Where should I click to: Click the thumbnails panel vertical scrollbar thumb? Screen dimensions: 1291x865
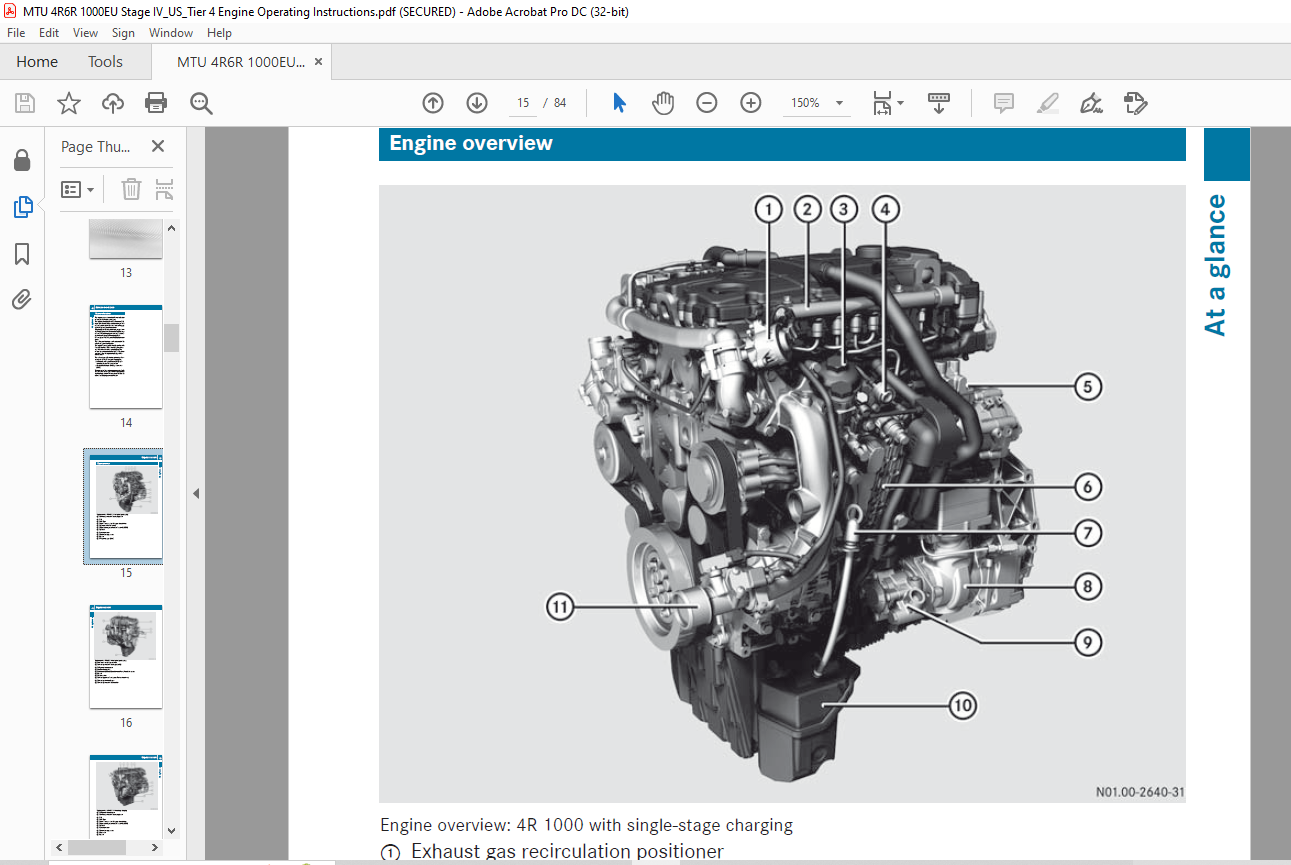(171, 338)
